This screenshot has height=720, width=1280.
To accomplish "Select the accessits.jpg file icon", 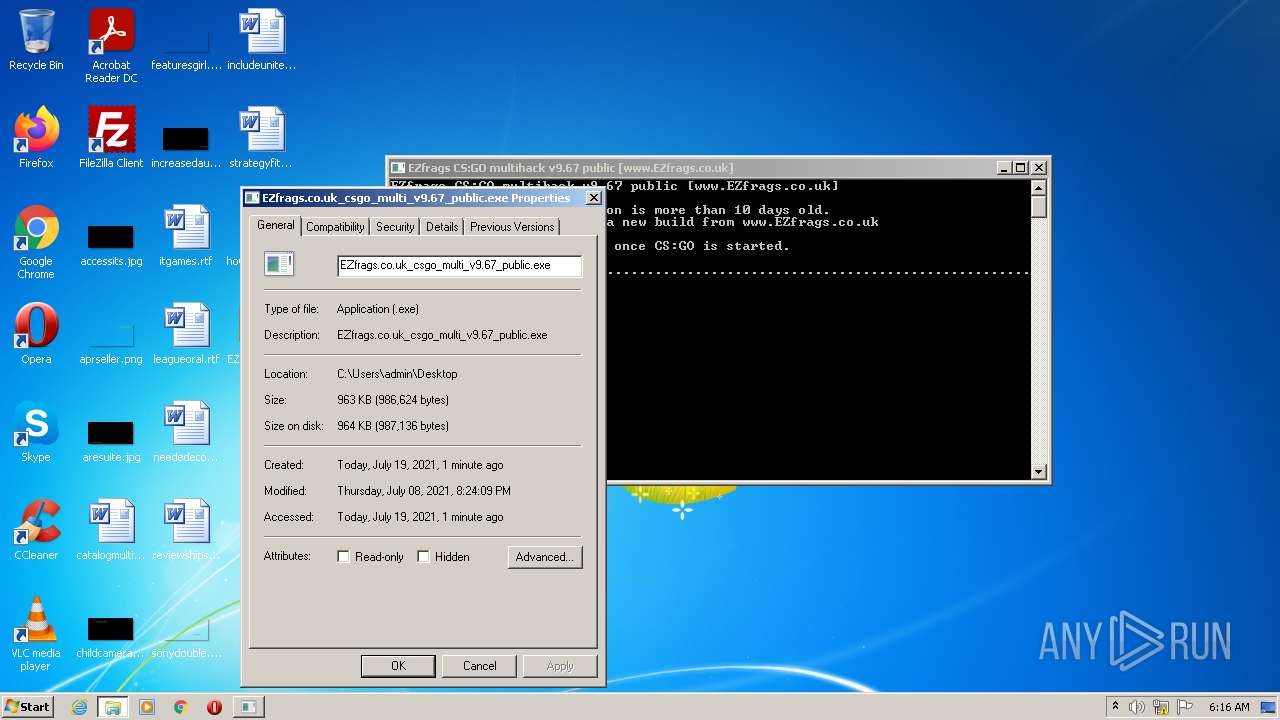I will [x=111, y=246].
